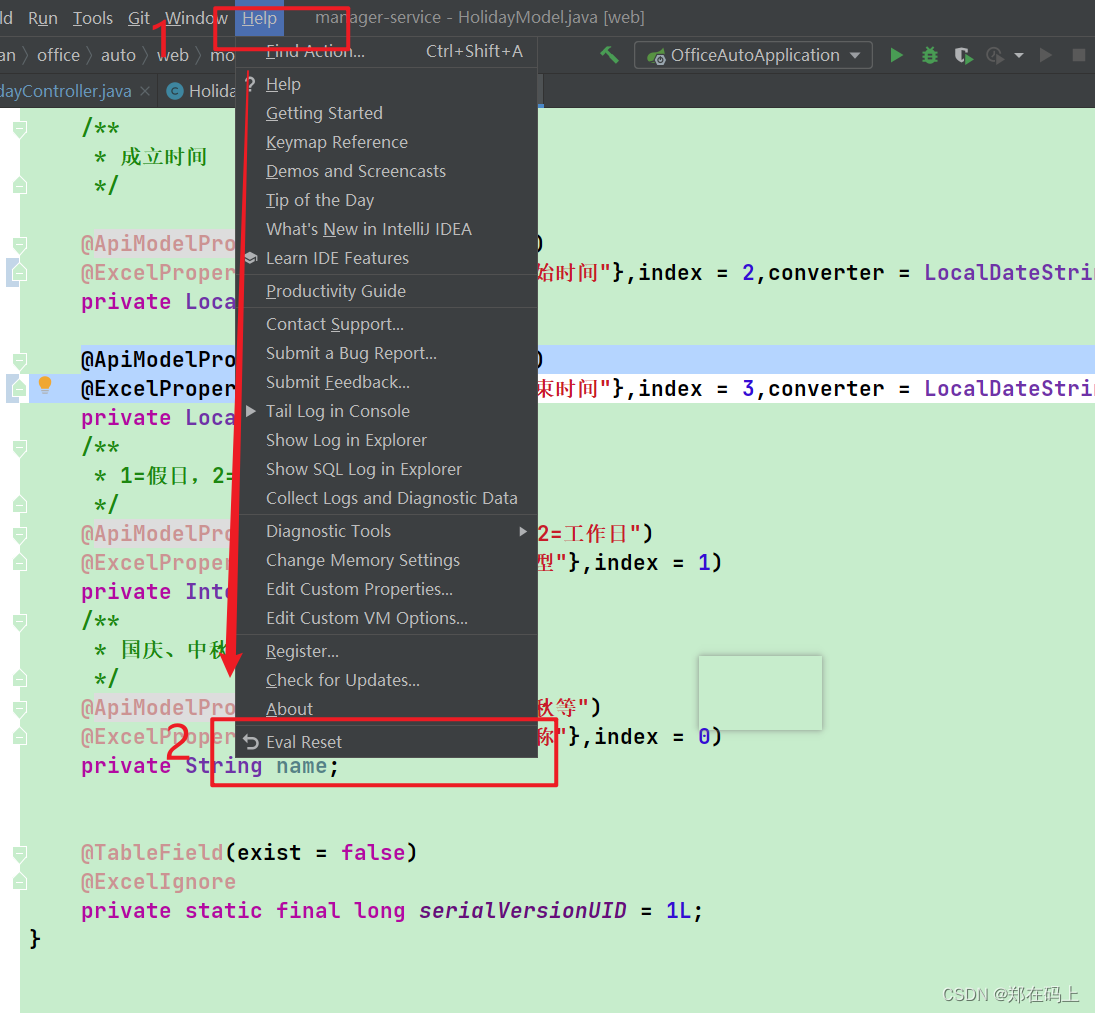Select Find Action in Help menu
Viewport: 1095px width, 1013px height.
point(388,51)
